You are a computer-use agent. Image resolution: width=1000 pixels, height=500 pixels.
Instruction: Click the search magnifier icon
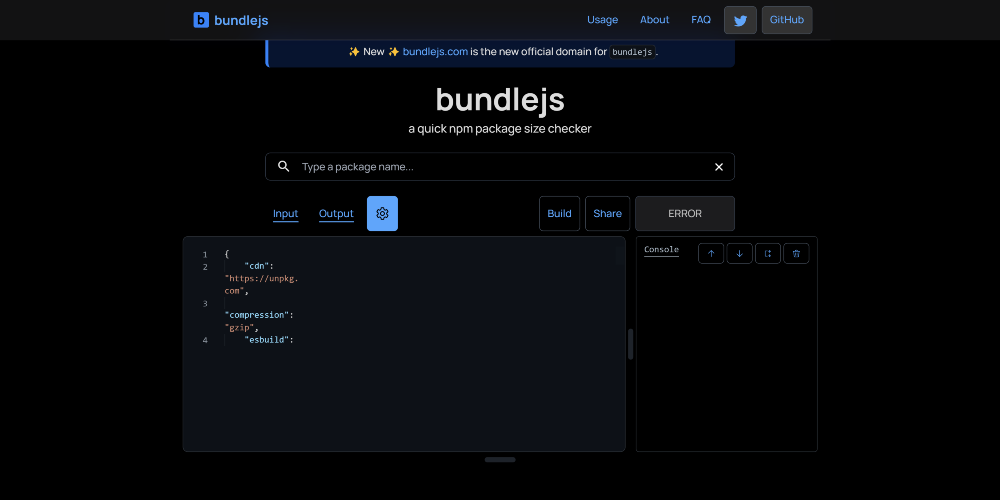click(x=284, y=167)
